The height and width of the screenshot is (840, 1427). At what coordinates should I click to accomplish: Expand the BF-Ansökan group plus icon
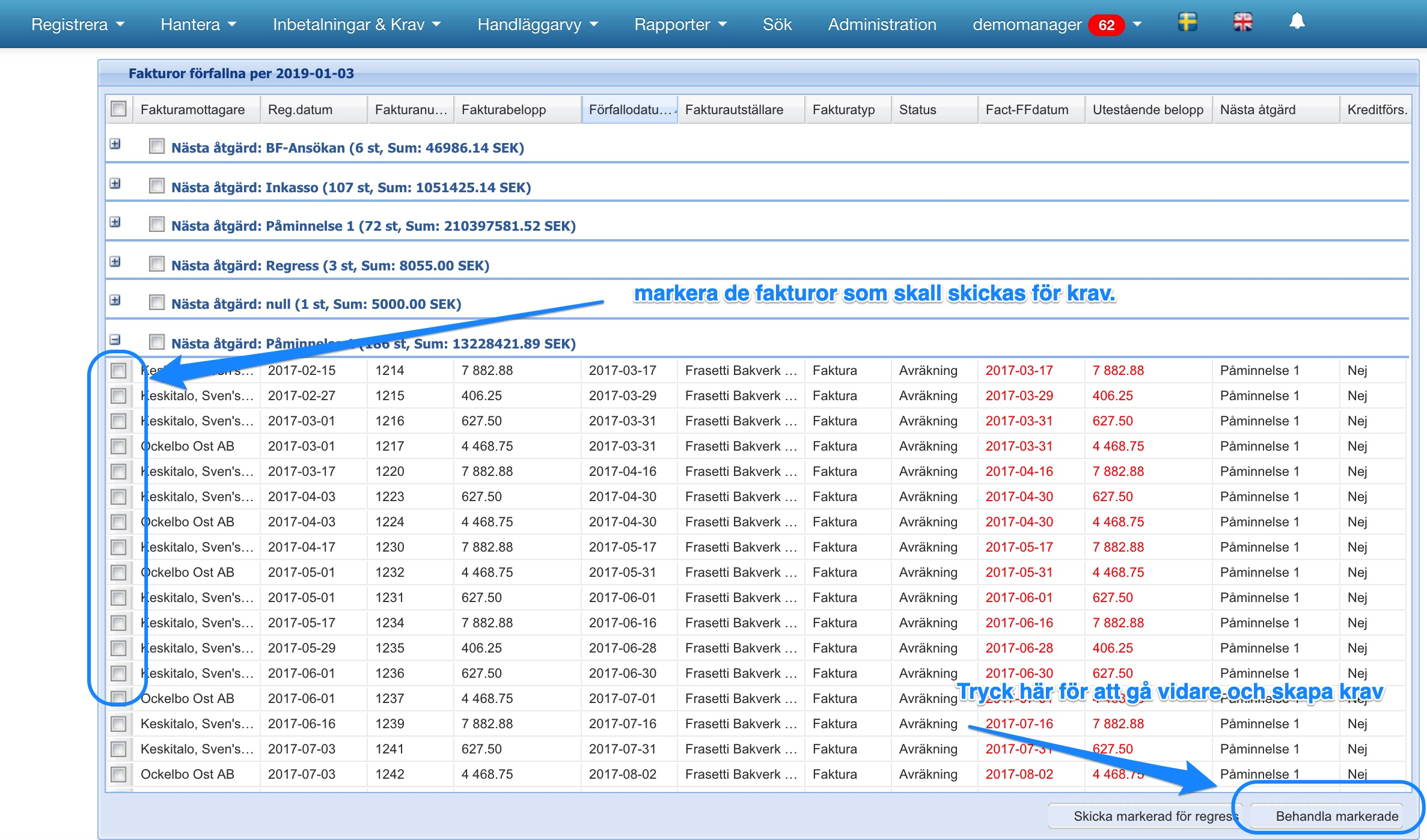[115, 144]
